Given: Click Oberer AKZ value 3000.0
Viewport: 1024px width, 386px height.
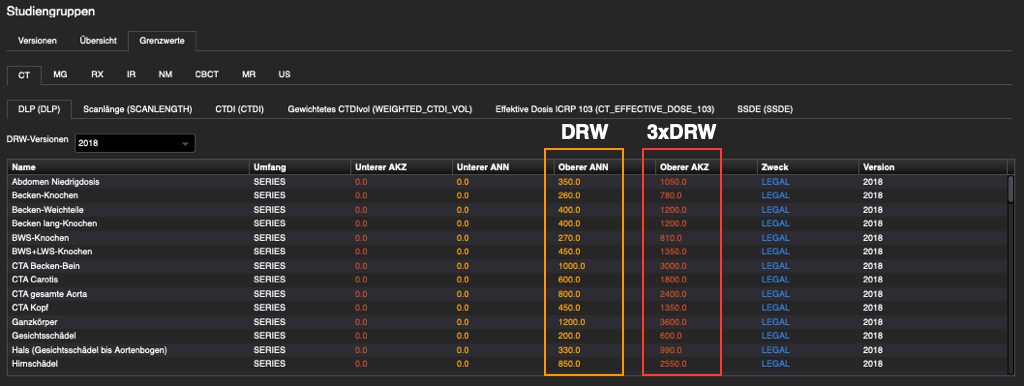Looking at the screenshot, I should [x=673, y=266].
